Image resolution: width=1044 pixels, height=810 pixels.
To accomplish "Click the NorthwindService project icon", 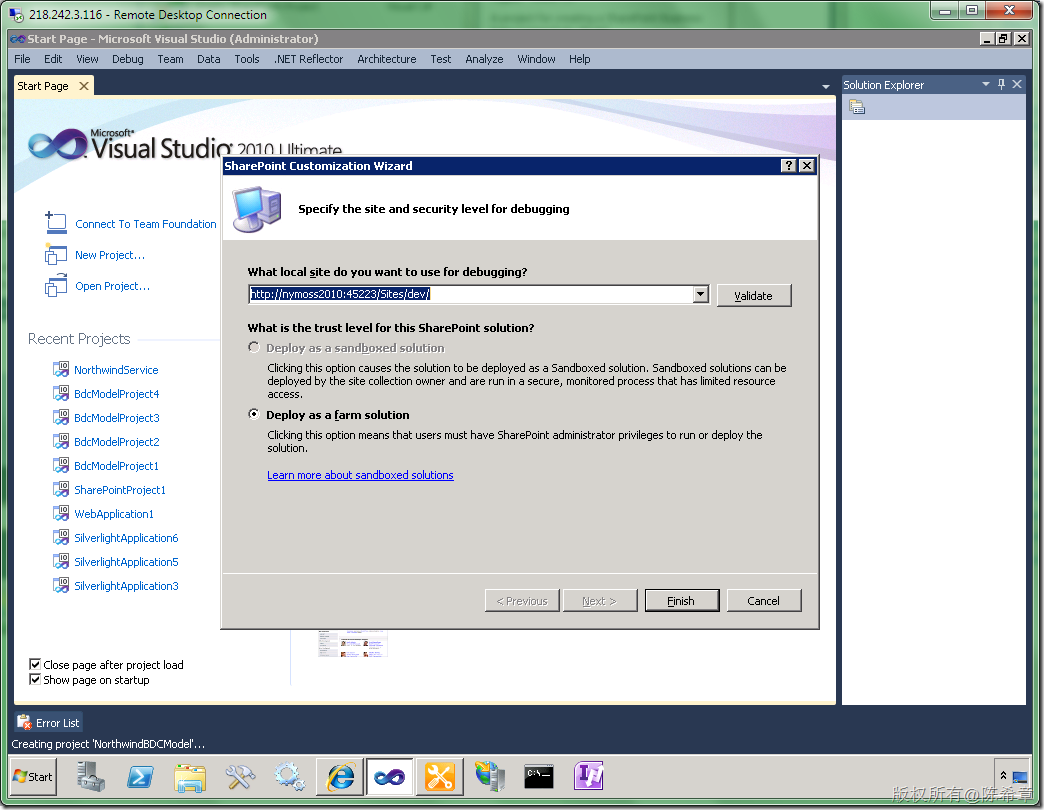I will pos(61,369).
